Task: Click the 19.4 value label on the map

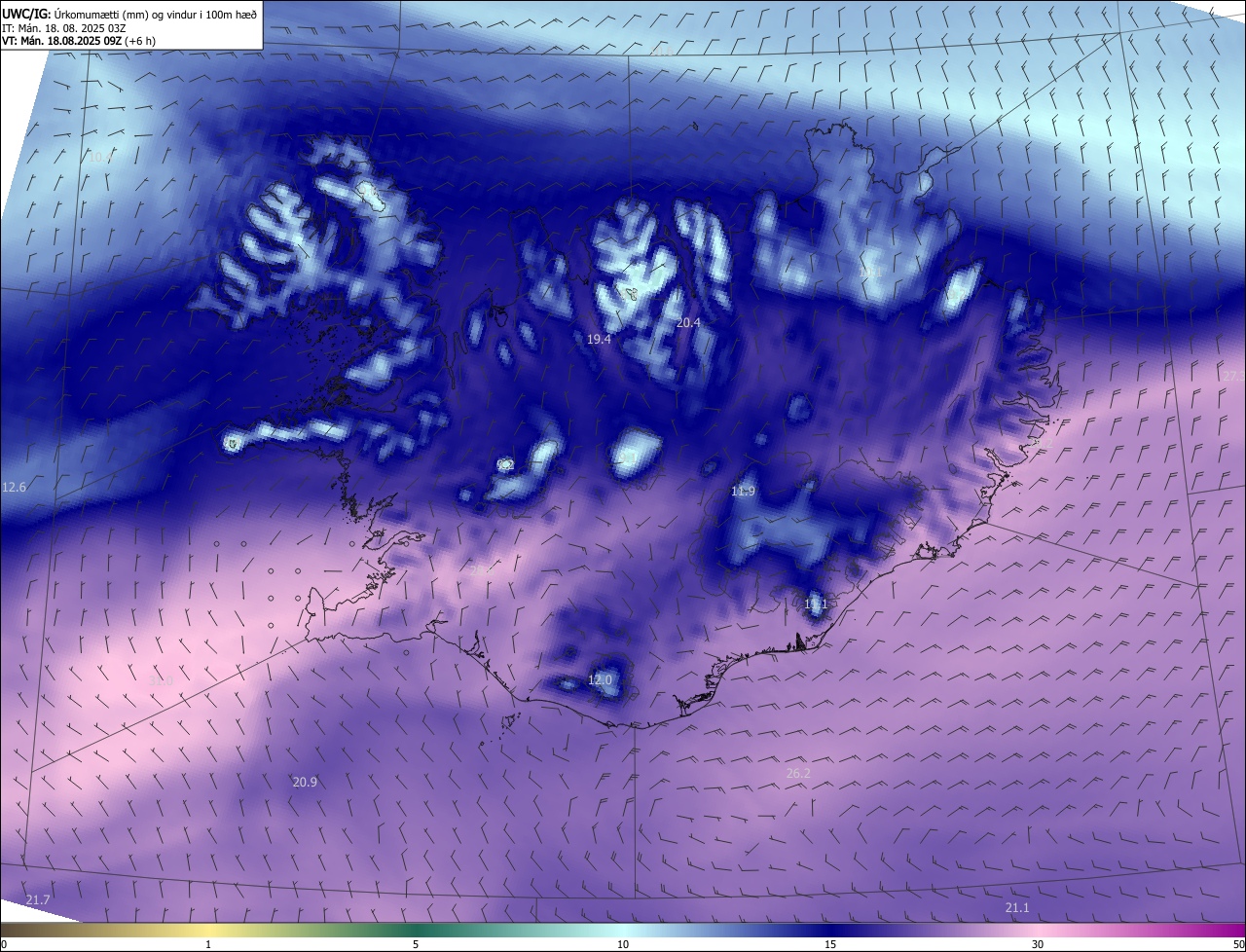Action: click(x=599, y=340)
